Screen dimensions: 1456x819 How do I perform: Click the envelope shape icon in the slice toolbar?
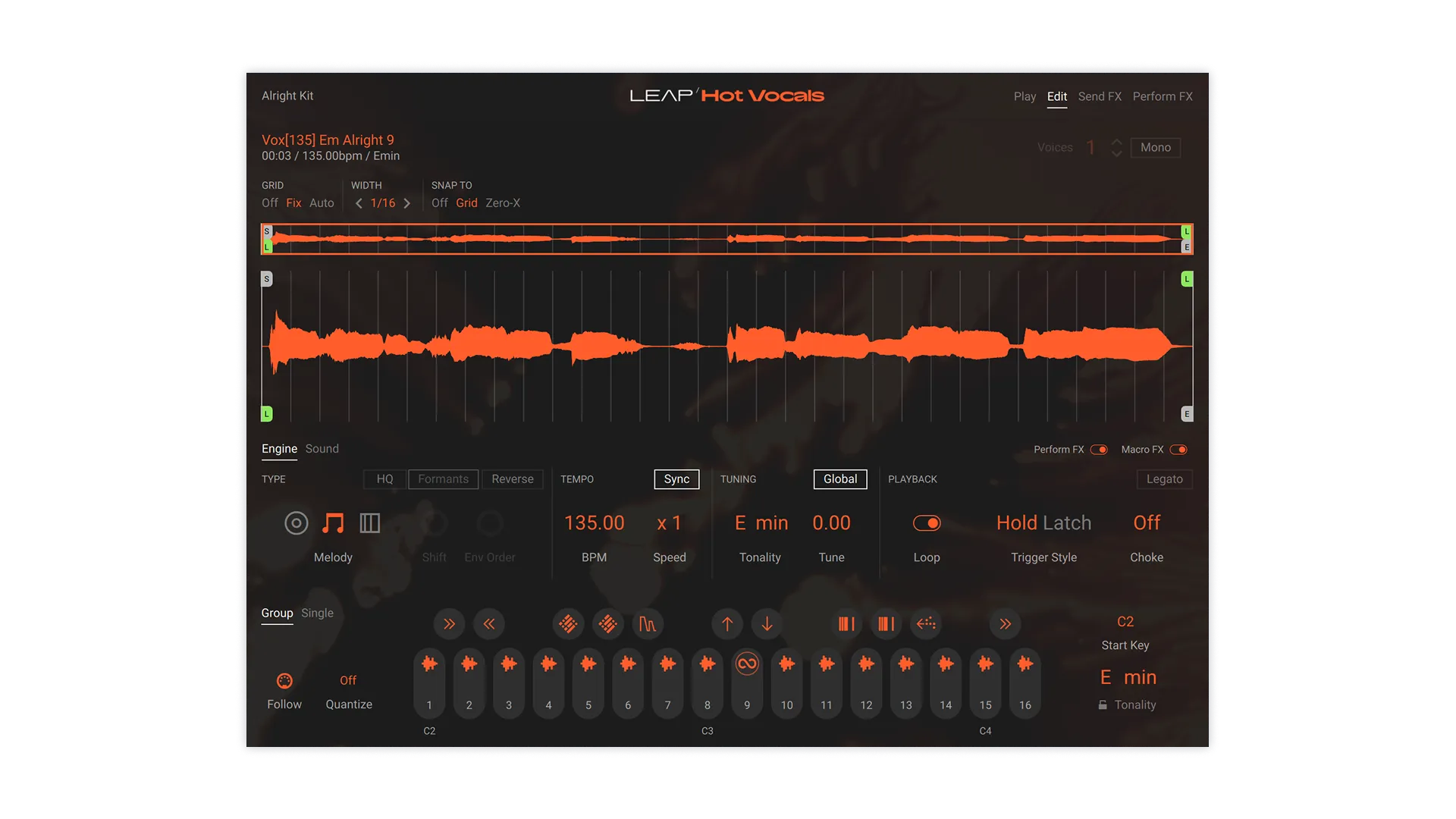pos(648,624)
